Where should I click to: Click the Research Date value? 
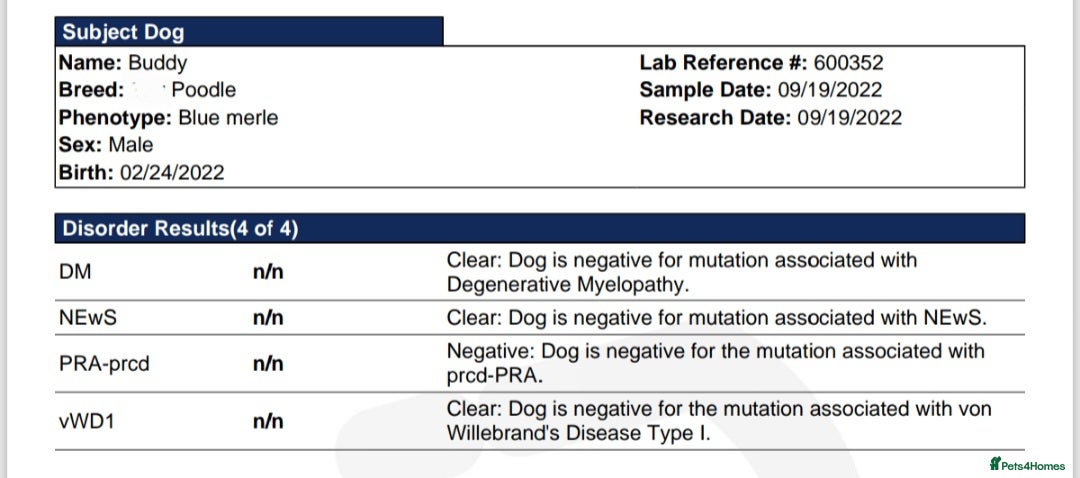pyautogui.click(x=849, y=118)
